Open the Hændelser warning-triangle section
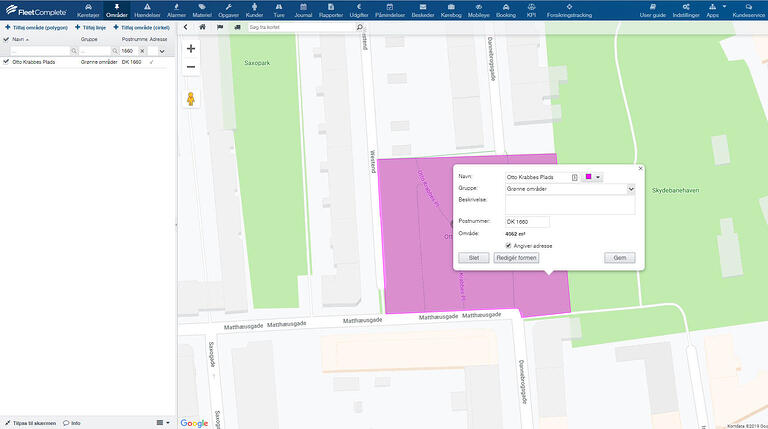The height and width of the screenshot is (429, 768). 147,10
